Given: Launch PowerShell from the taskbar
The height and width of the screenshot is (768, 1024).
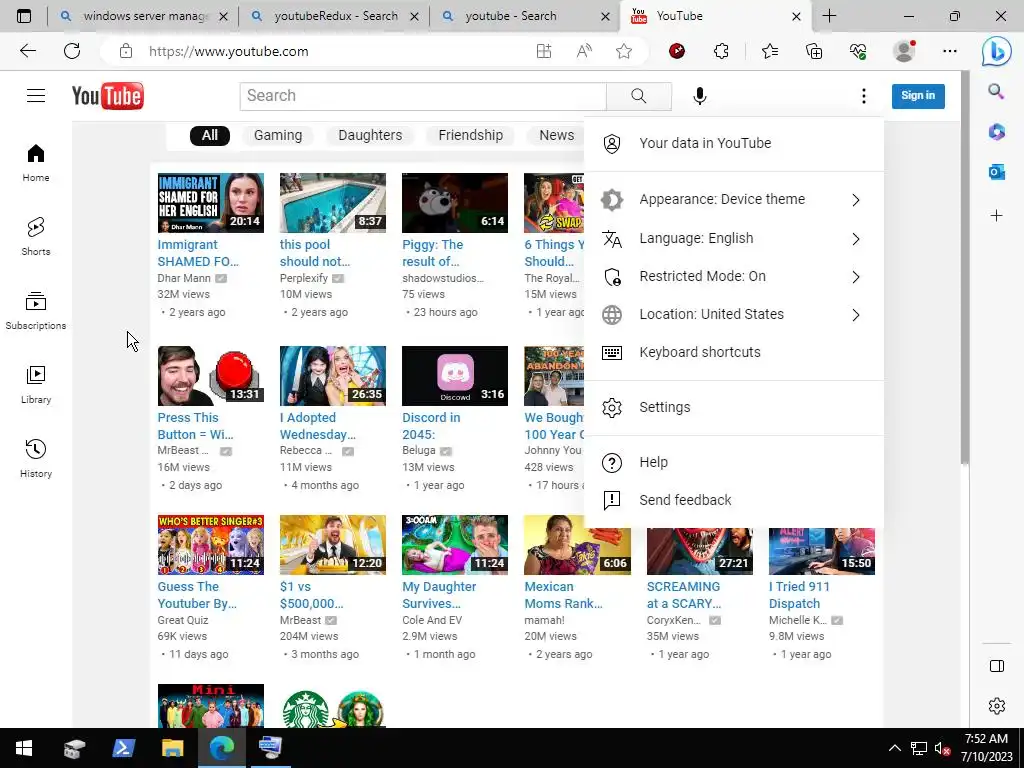Looking at the screenshot, I should pos(123,748).
